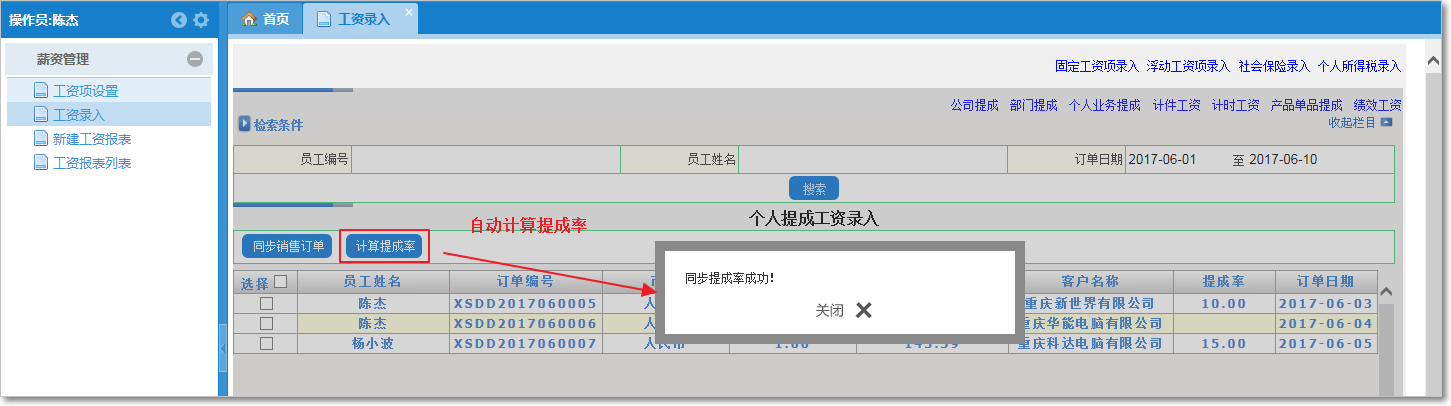Go to 产品单品提成 link
The height and width of the screenshot is (406, 1451).
(x=1306, y=105)
